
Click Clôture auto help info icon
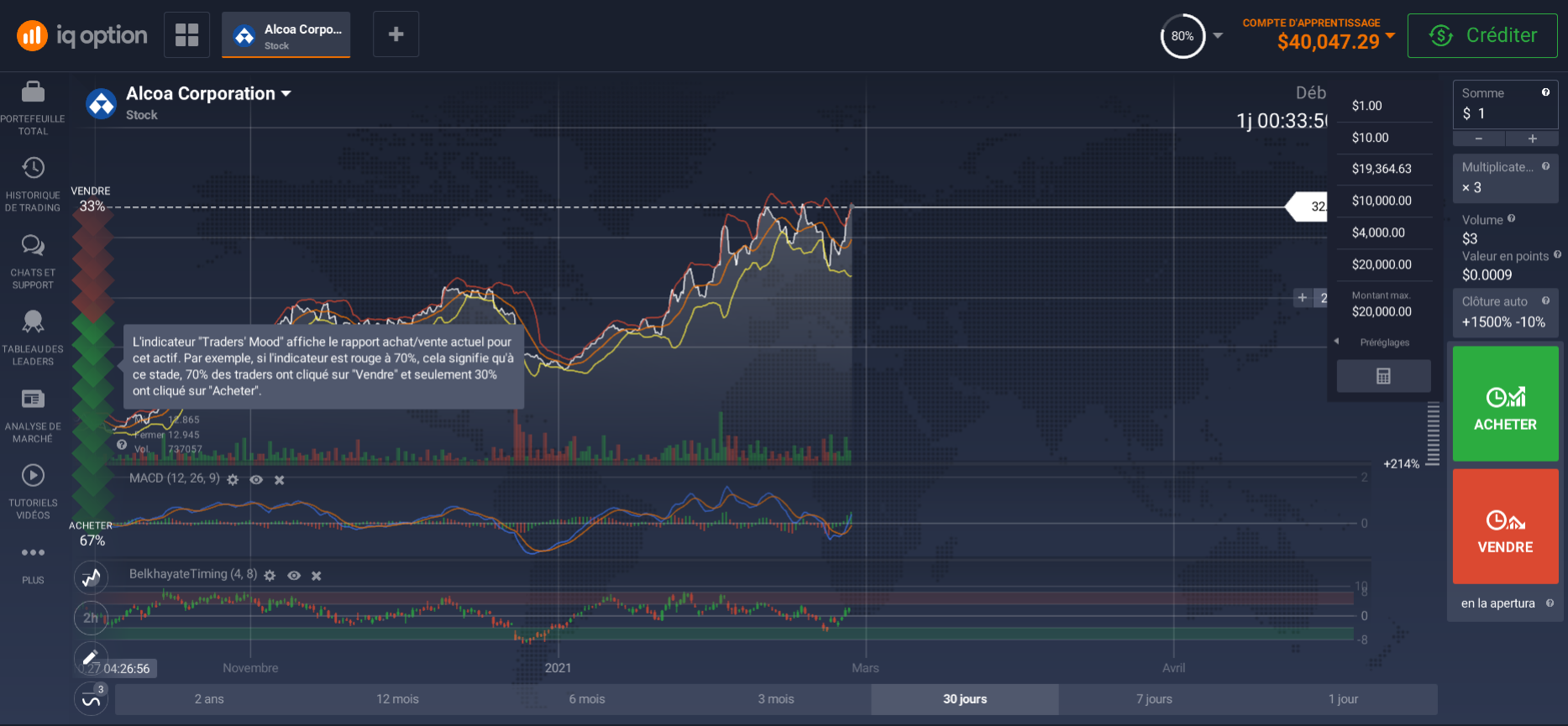[1545, 300]
